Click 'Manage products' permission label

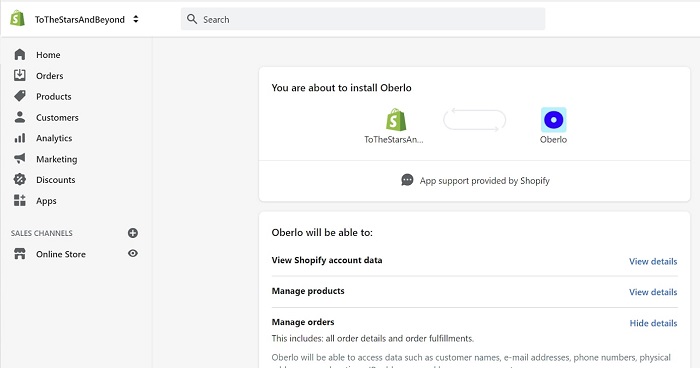(x=308, y=291)
